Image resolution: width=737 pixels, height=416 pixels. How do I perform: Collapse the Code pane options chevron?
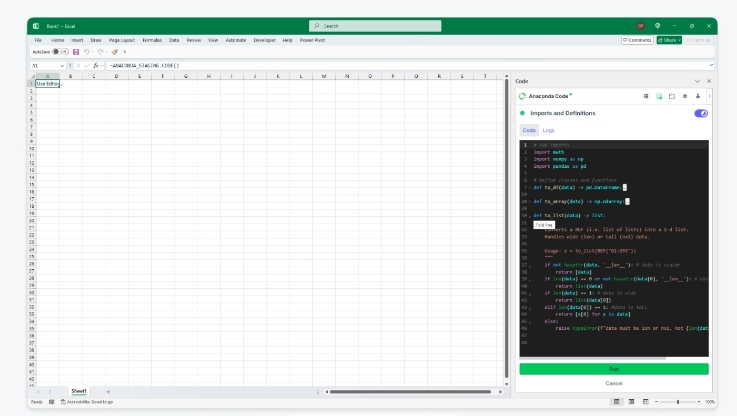(x=697, y=81)
